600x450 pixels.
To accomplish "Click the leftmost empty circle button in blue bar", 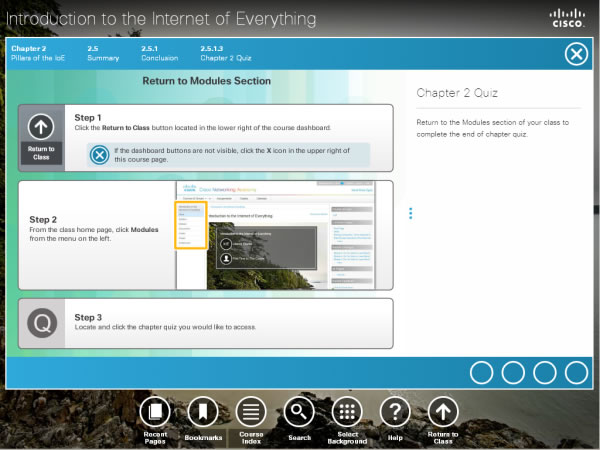I will point(482,373).
